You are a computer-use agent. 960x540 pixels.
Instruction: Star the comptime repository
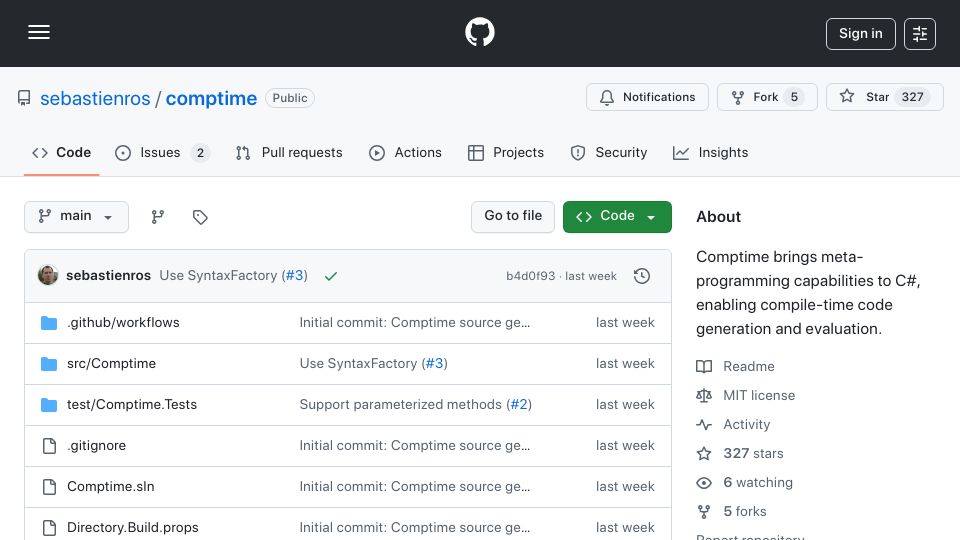pos(885,97)
